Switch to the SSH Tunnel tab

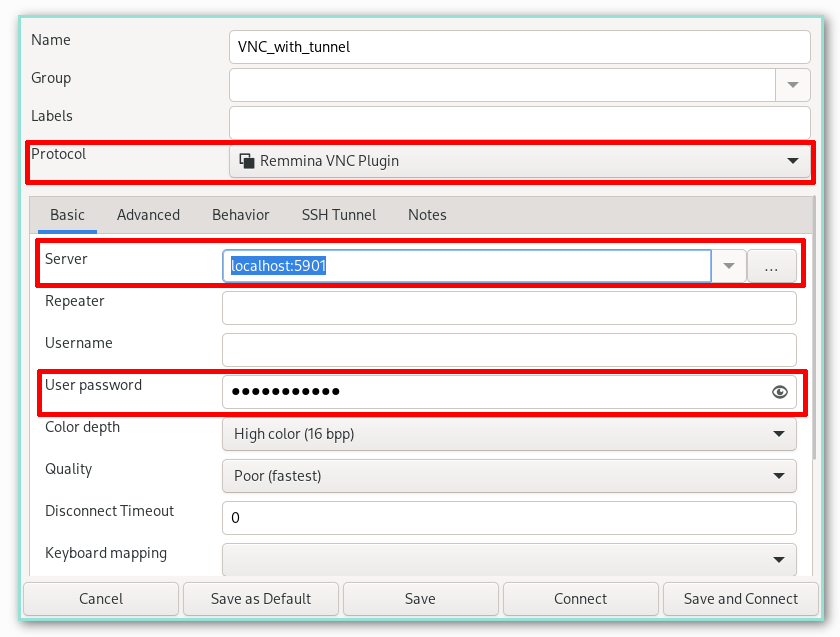coord(339,215)
